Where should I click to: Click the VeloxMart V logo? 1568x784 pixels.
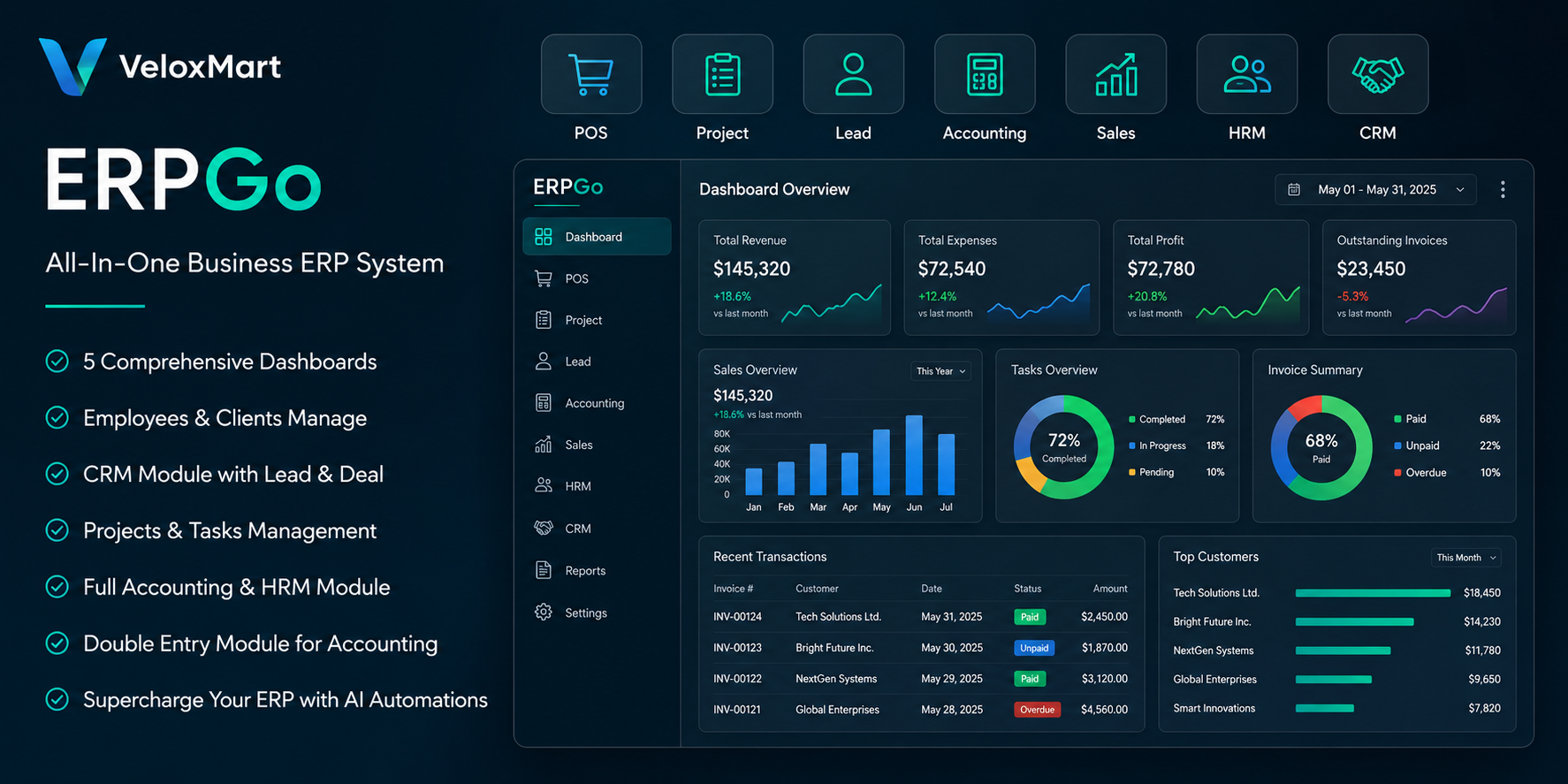(x=72, y=66)
